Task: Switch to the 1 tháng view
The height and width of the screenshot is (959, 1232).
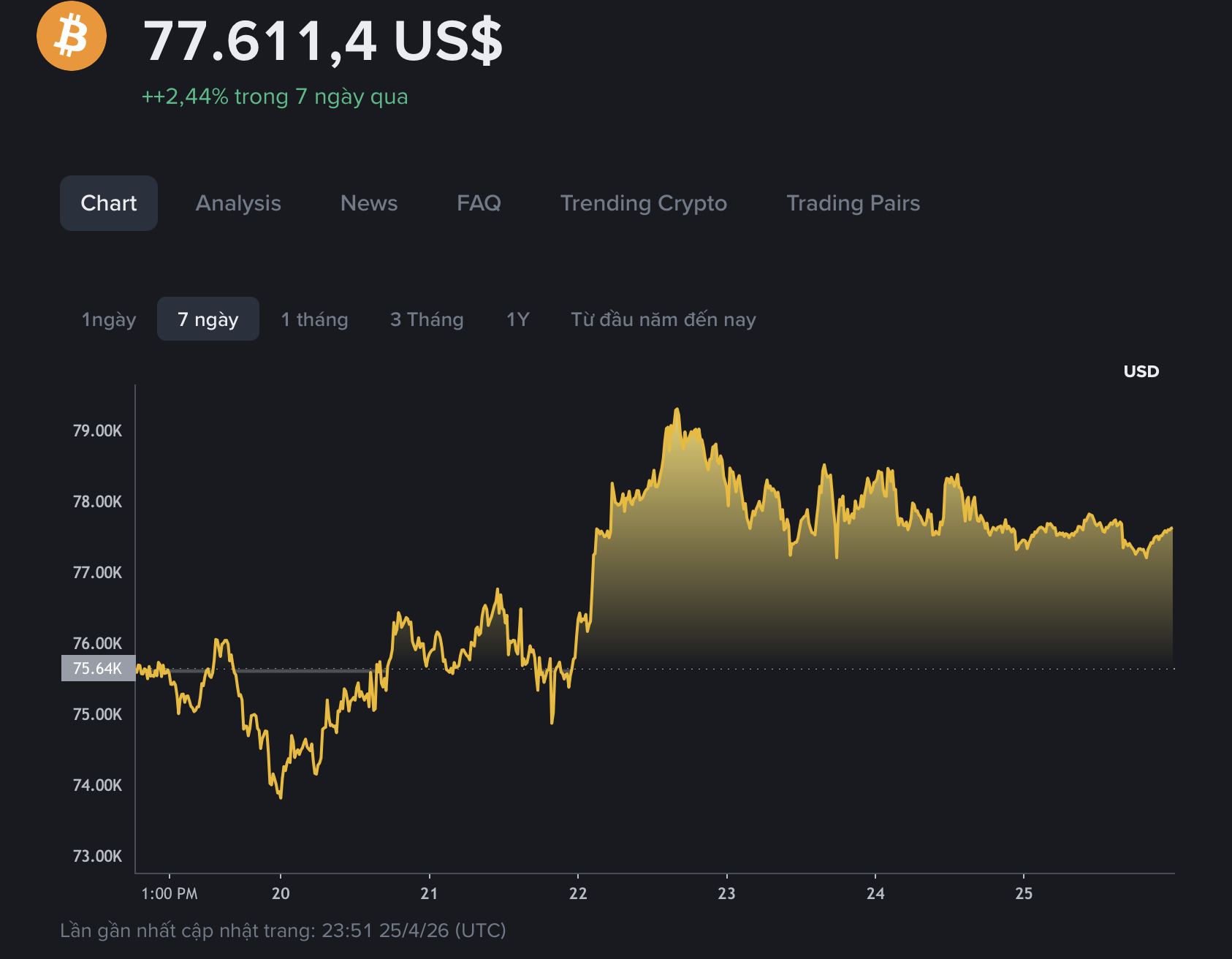Action: (x=313, y=319)
